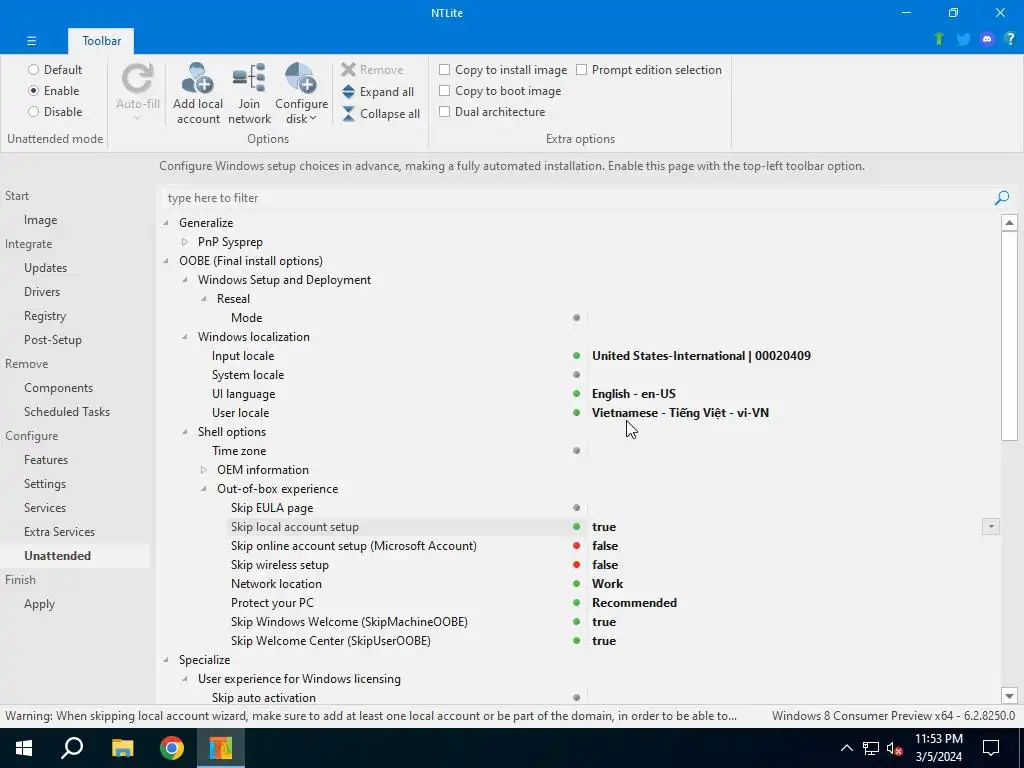
Task: Click Vietnamese user locale value
Action: point(680,413)
